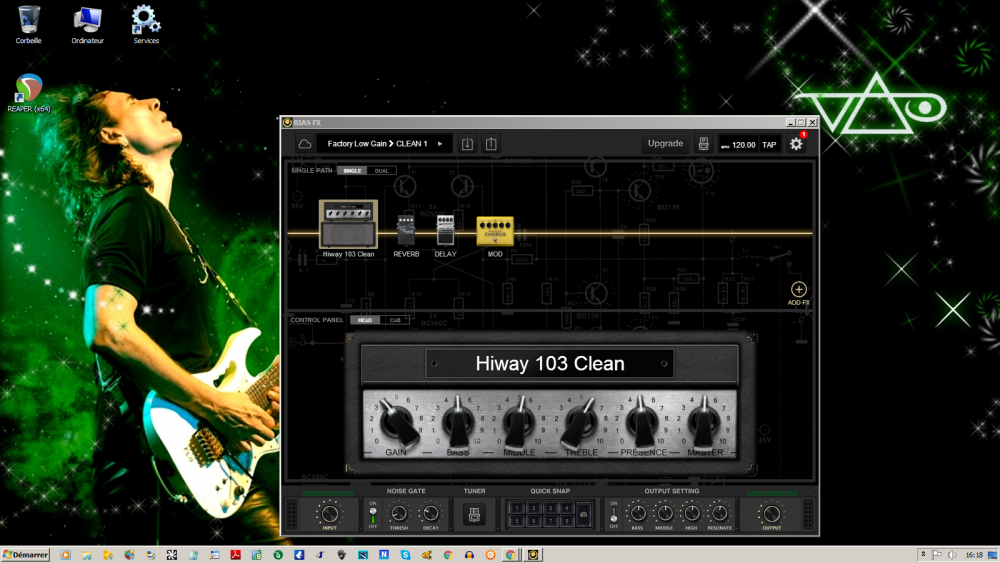This screenshot has height=563, width=1000.
Task: Open the tuner in bottom panel
Action: pos(474,514)
